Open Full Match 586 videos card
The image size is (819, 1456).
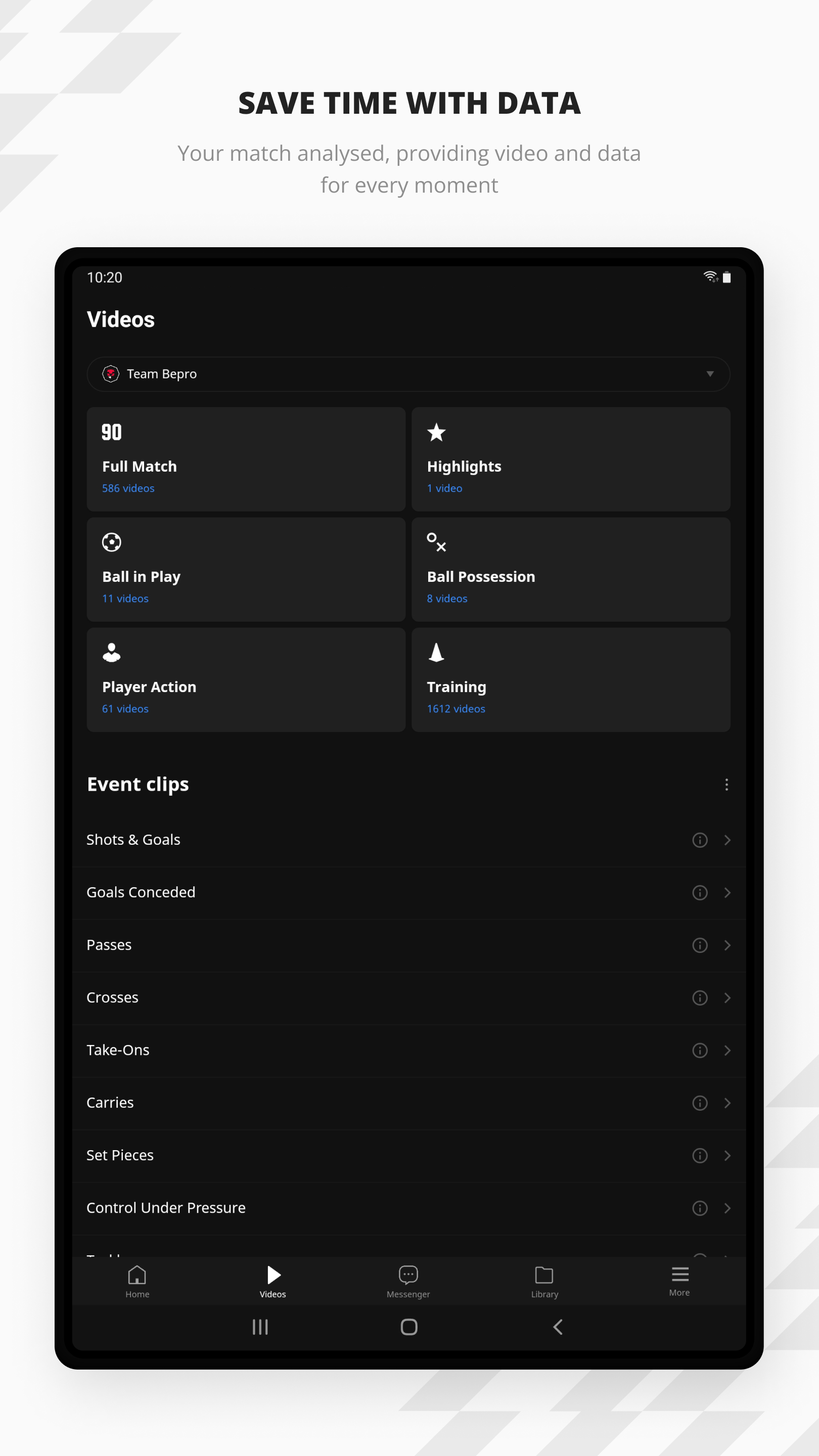pyautogui.click(x=246, y=459)
